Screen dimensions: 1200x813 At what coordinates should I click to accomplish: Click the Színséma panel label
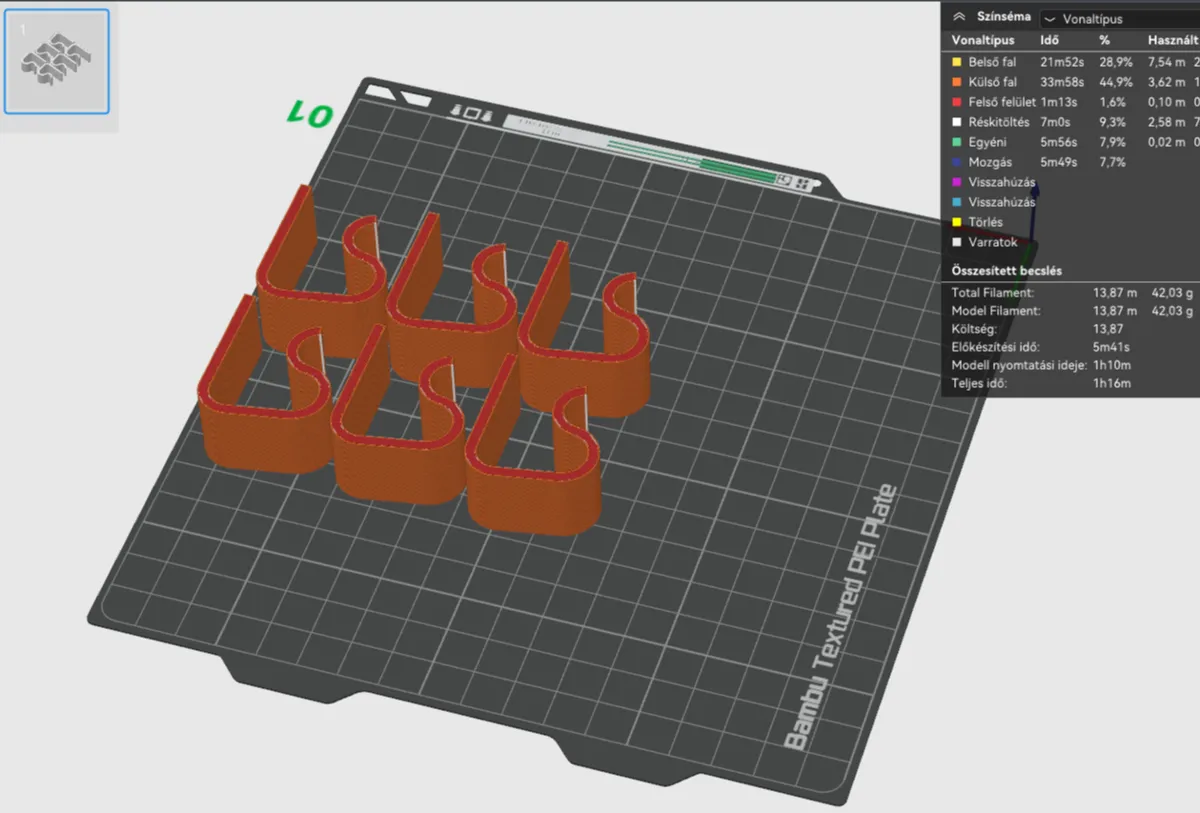(1003, 17)
